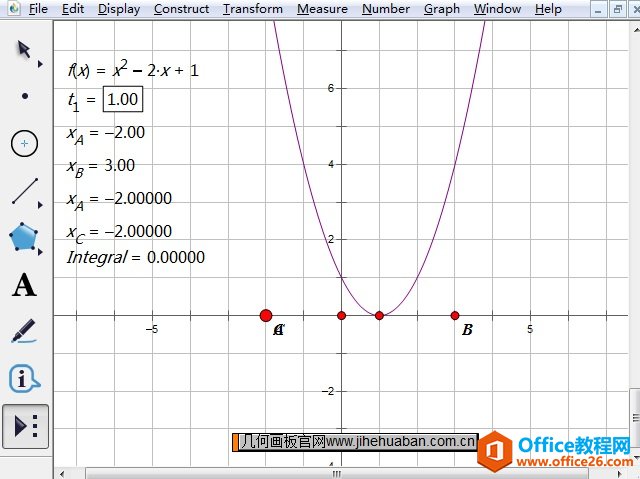Image resolution: width=640 pixels, height=479 pixels.
Task: Restore down the document window
Action: (x=617, y=9)
